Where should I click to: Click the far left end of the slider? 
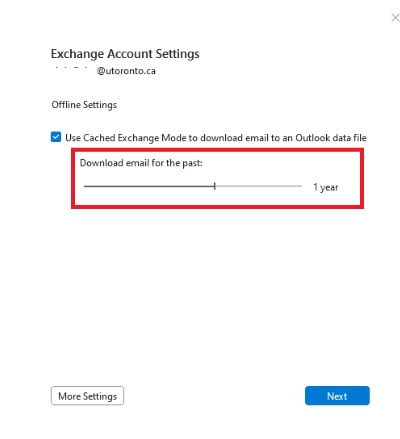(x=85, y=186)
